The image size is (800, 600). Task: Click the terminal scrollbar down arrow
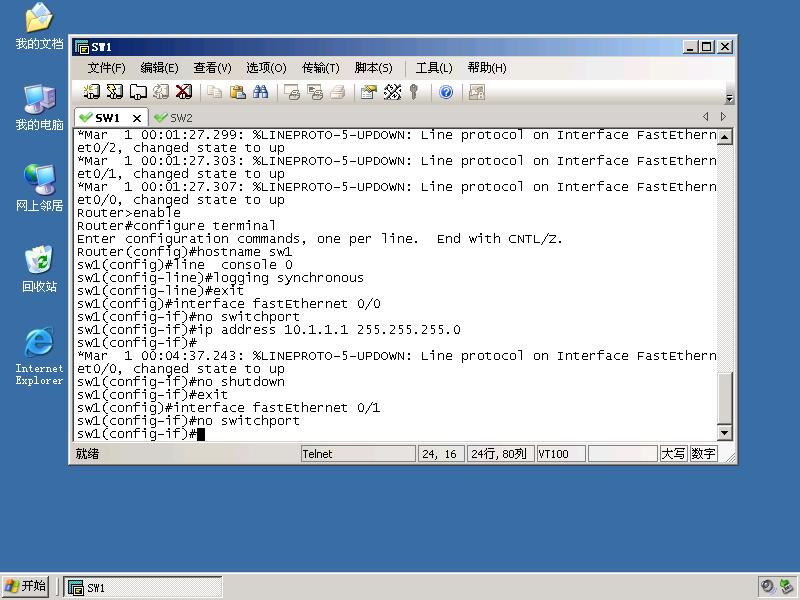click(724, 433)
